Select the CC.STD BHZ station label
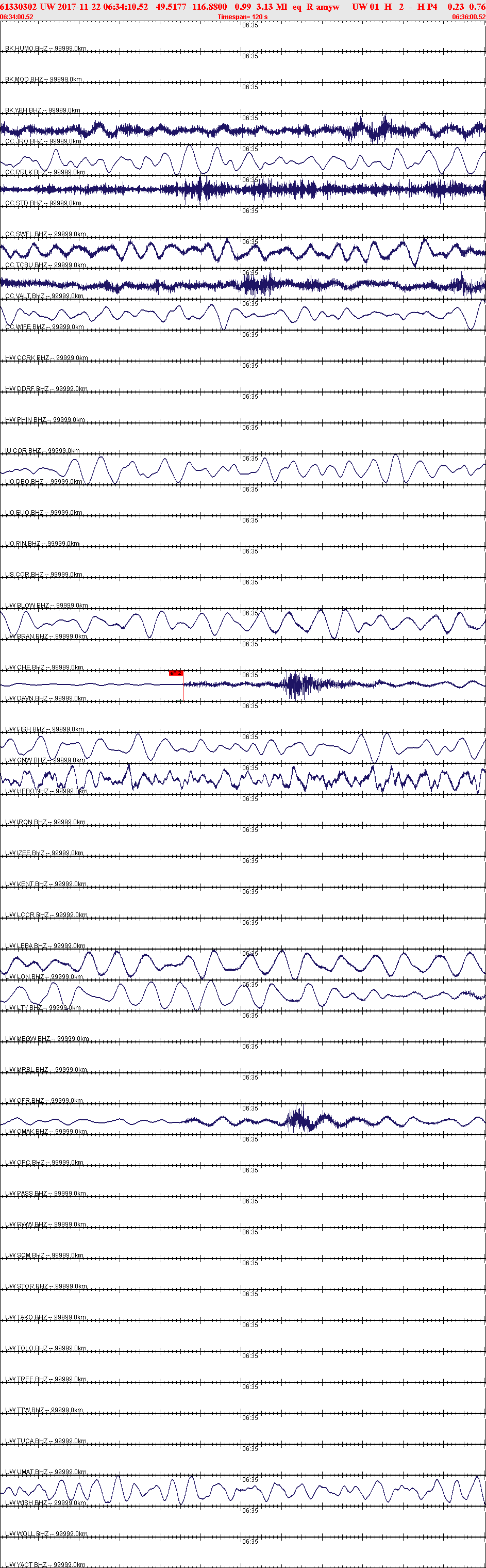The height and width of the screenshot is (1568, 486). coord(43,203)
